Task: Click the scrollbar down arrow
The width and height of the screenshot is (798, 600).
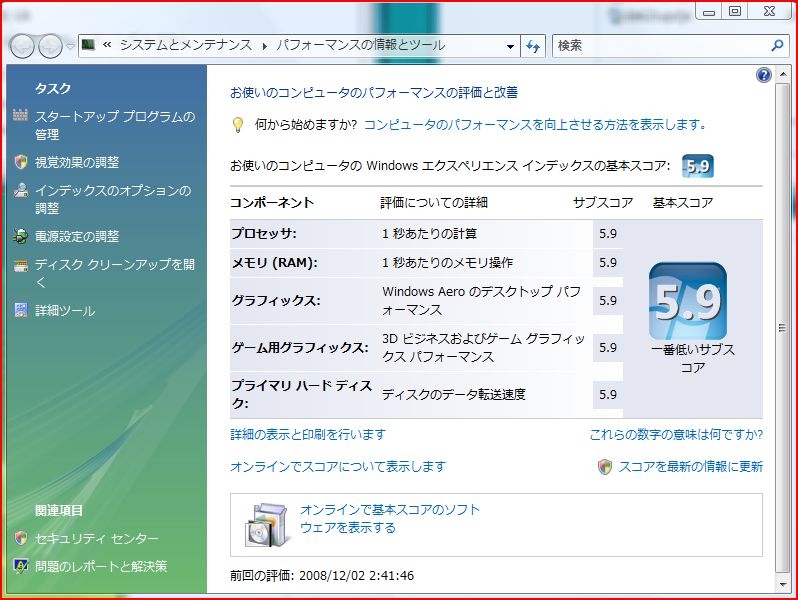Action: coord(782,584)
